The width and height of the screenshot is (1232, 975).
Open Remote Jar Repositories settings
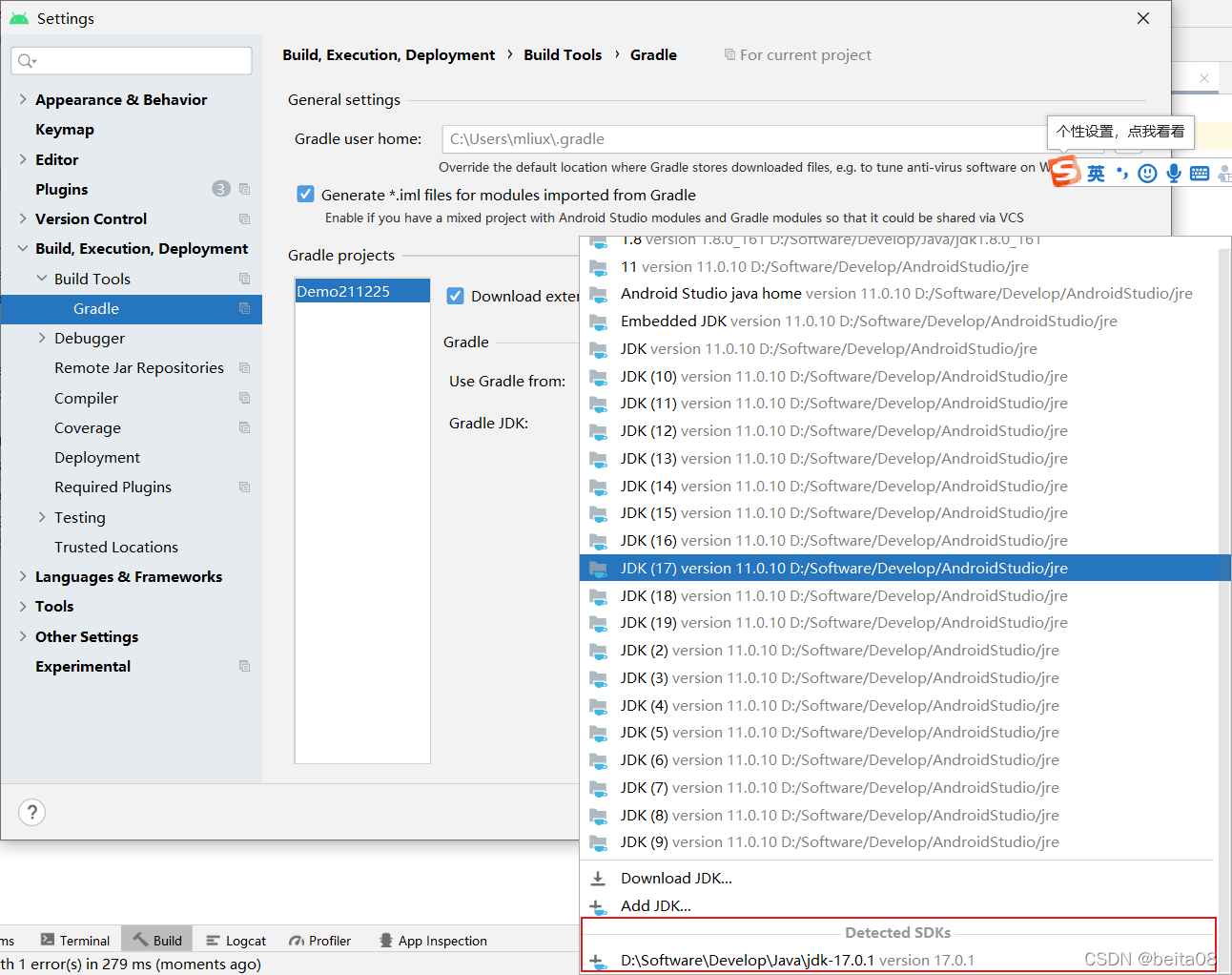point(139,367)
